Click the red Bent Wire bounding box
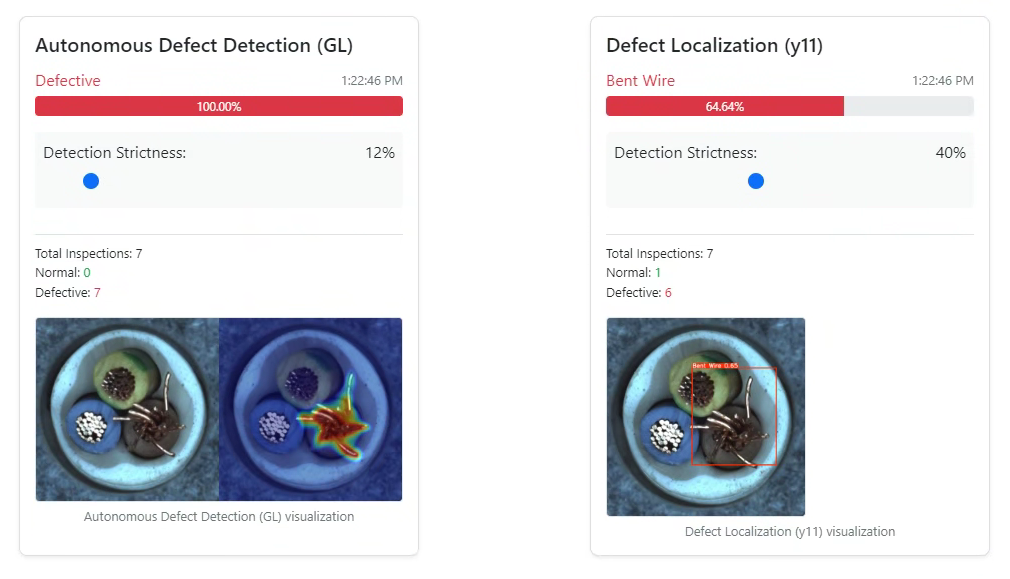Viewport: 1010px width, 579px height. [734, 416]
